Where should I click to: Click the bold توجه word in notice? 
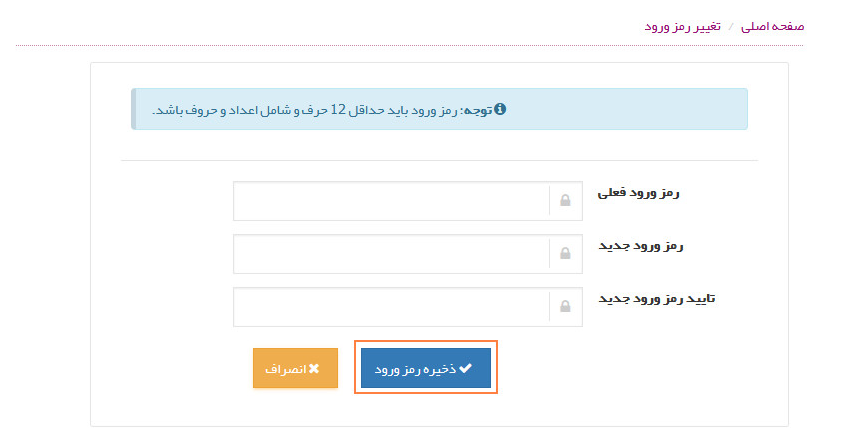476,109
